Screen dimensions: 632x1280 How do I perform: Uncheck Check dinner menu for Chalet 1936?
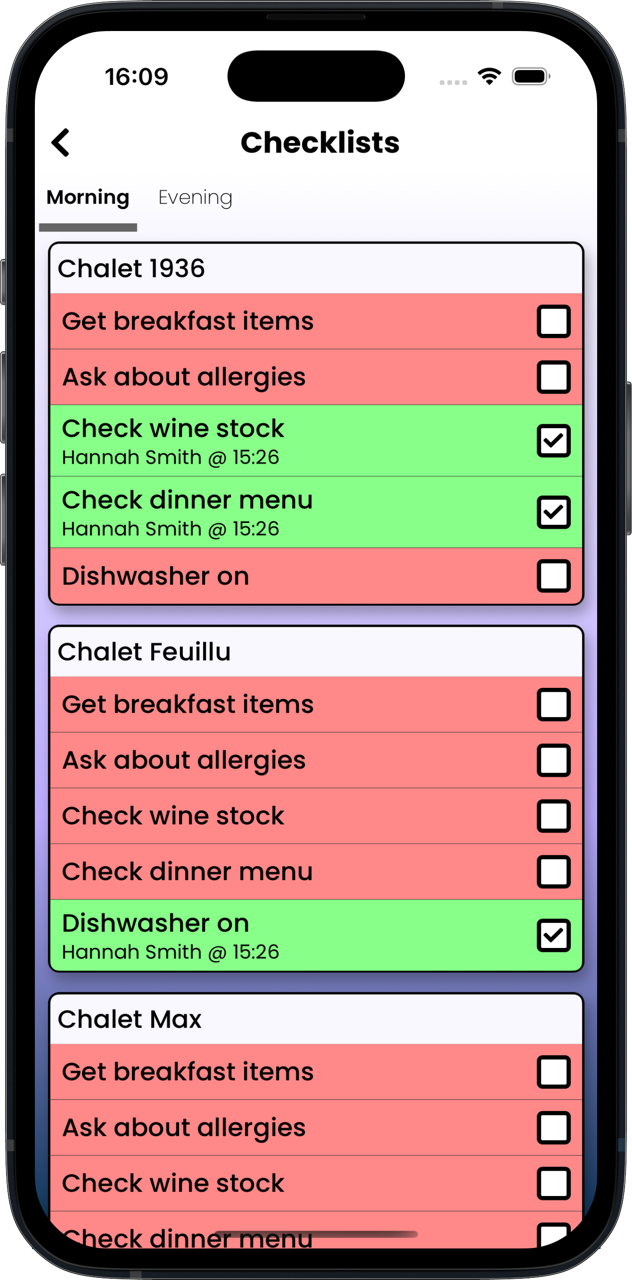pos(553,512)
